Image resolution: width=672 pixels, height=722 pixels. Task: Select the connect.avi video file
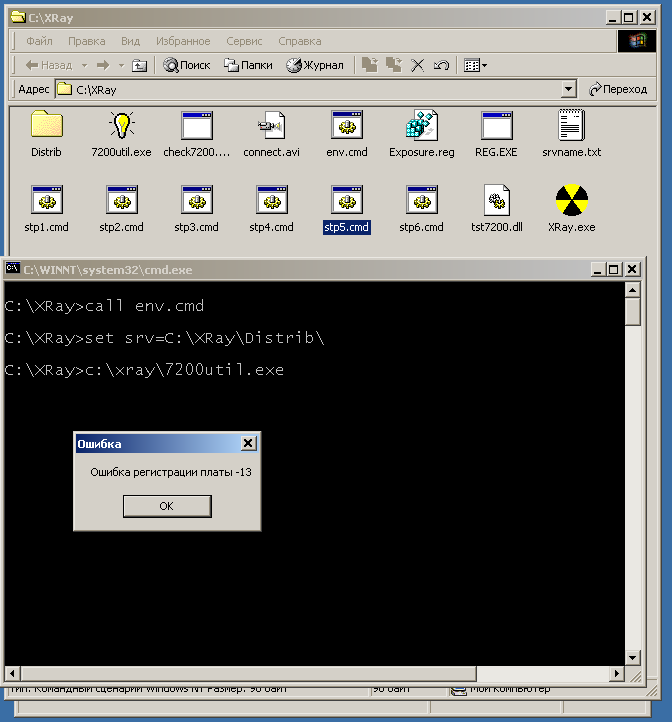click(271, 126)
